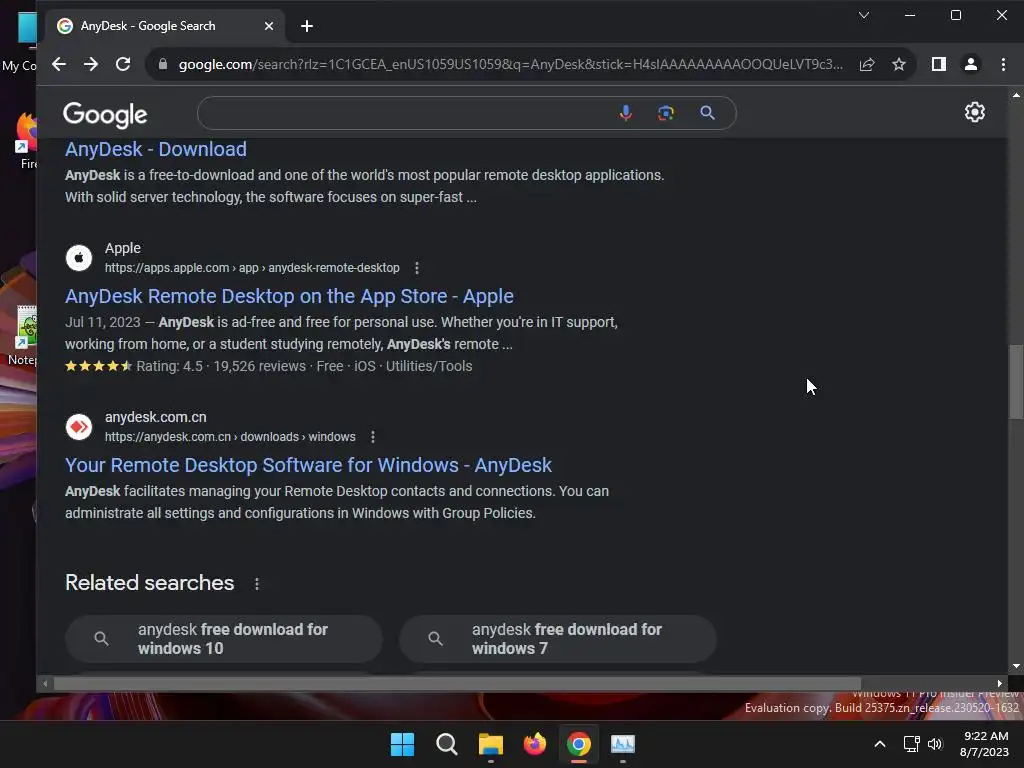Open more options for anydesk.com.cn result
The width and height of the screenshot is (1024, 768).
click(373, 437)
